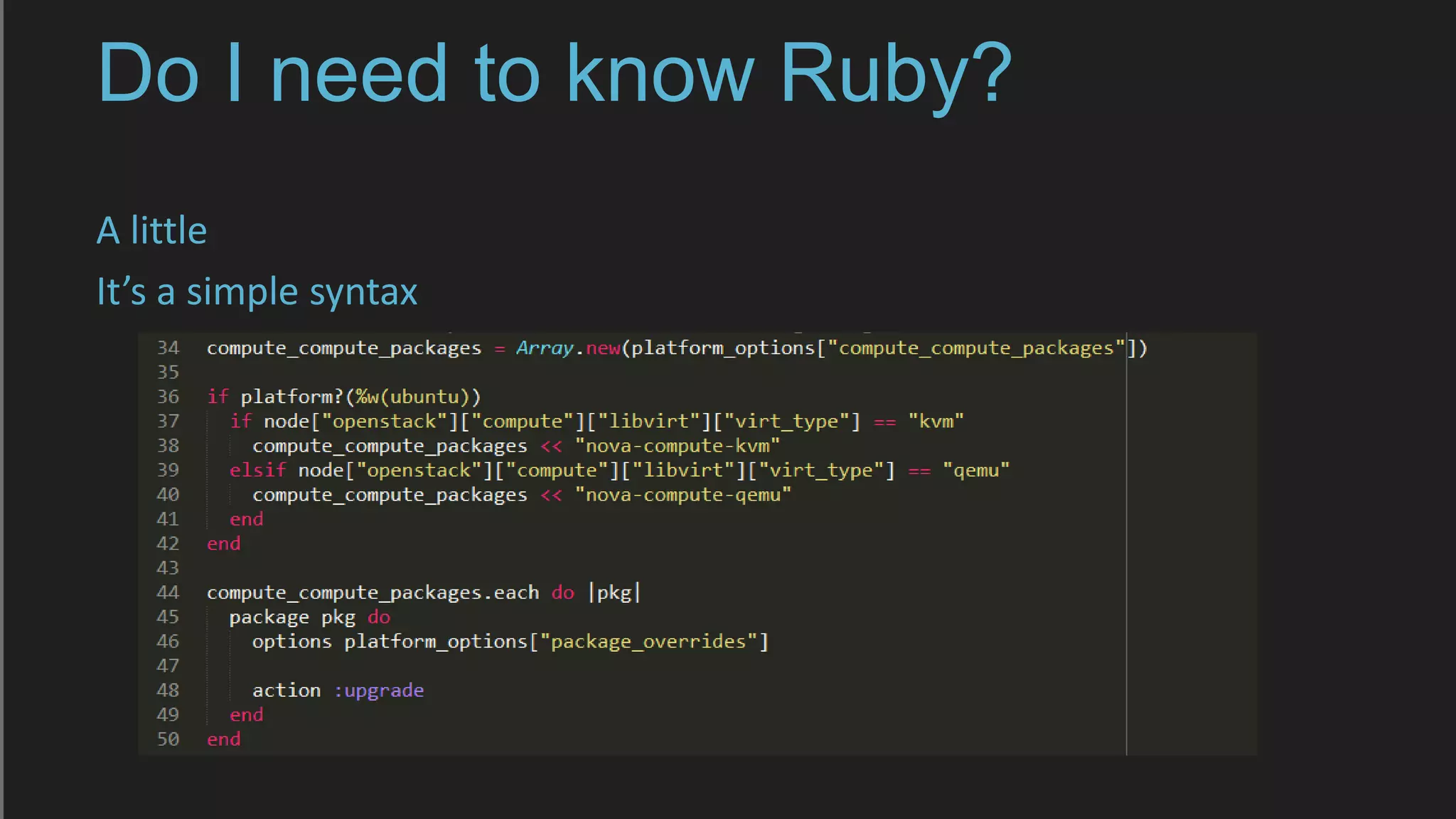Image resolution: width=1456 pixels, height=819 pixels.
Task: Click the "qemu" string on line 39
Action: pos(976,470)
